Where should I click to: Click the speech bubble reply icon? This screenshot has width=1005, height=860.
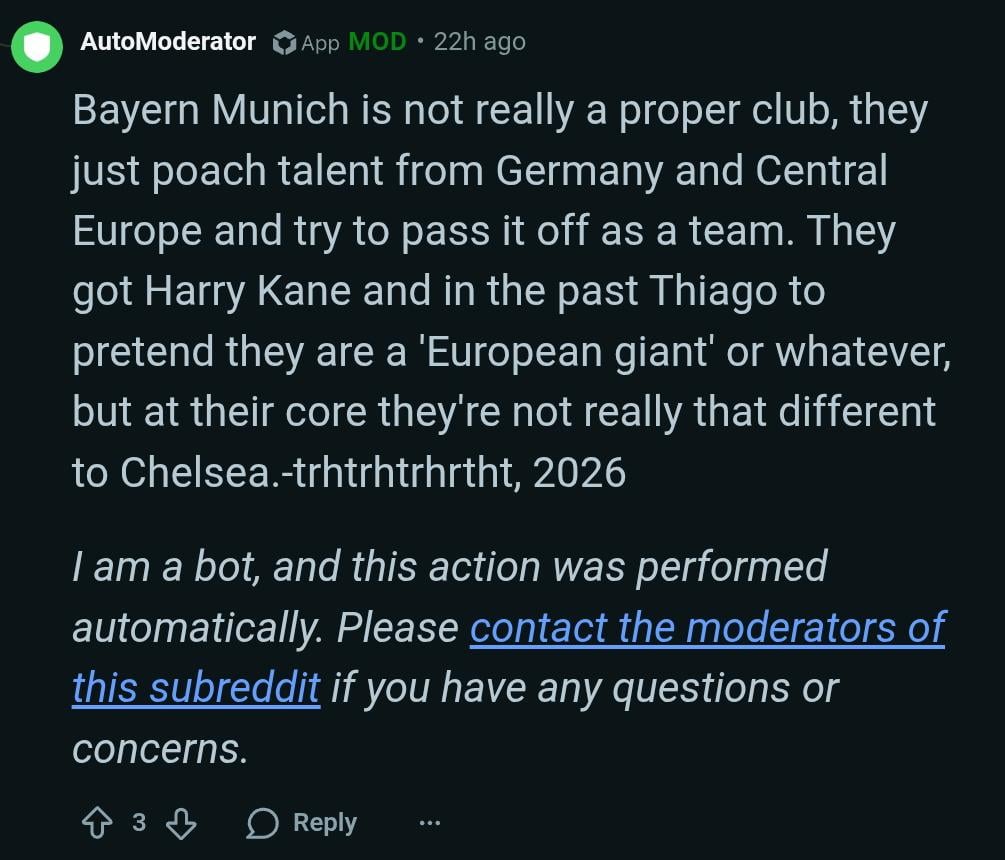coord(263,822)
